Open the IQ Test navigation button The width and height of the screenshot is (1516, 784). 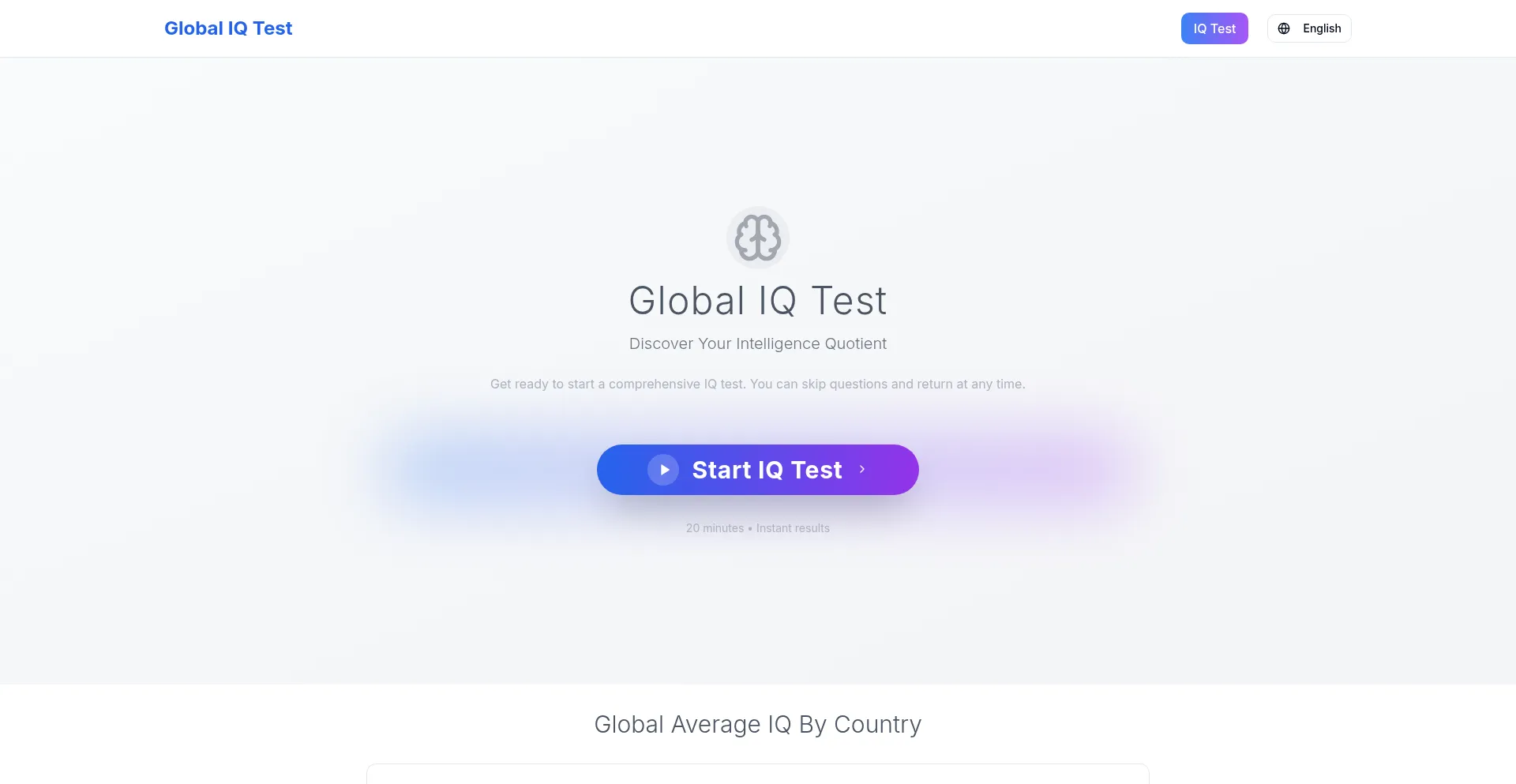coord(1214,28)
